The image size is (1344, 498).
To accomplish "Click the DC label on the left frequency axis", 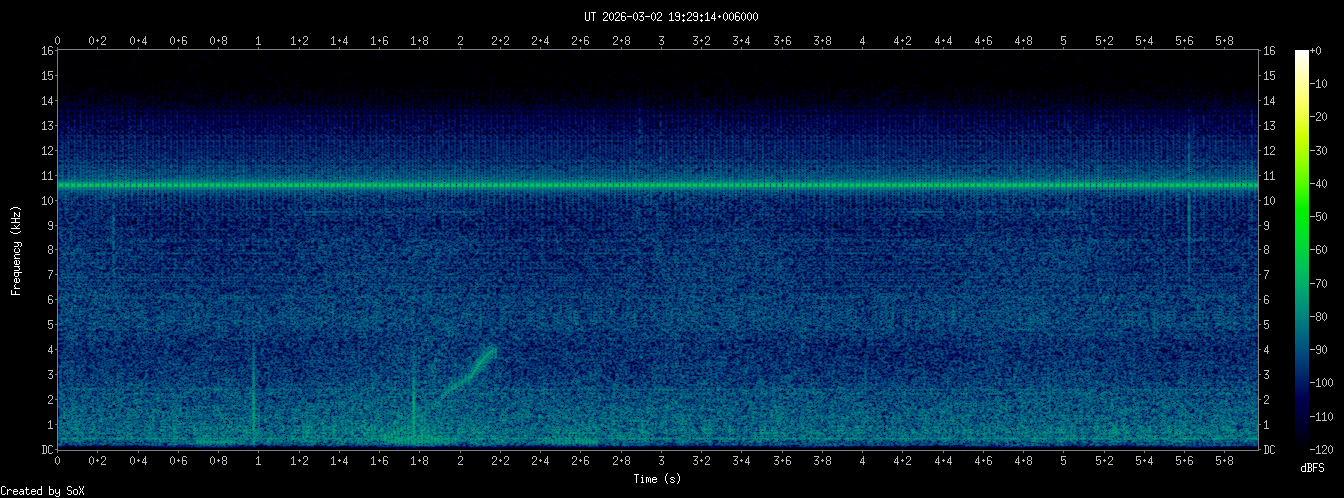I will tap(47, 450).
